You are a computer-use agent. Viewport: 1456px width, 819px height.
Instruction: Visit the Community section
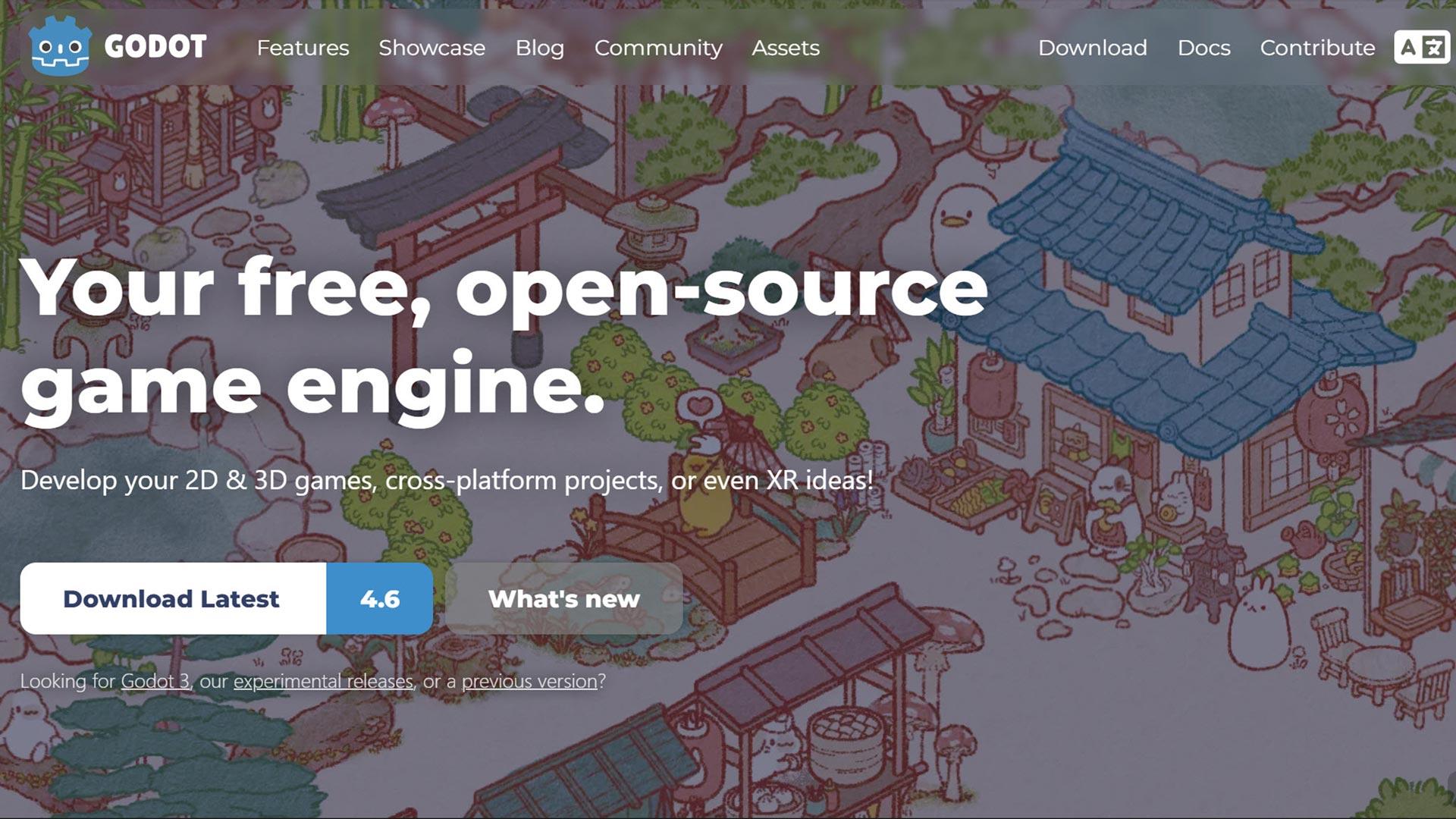[658, 48]
